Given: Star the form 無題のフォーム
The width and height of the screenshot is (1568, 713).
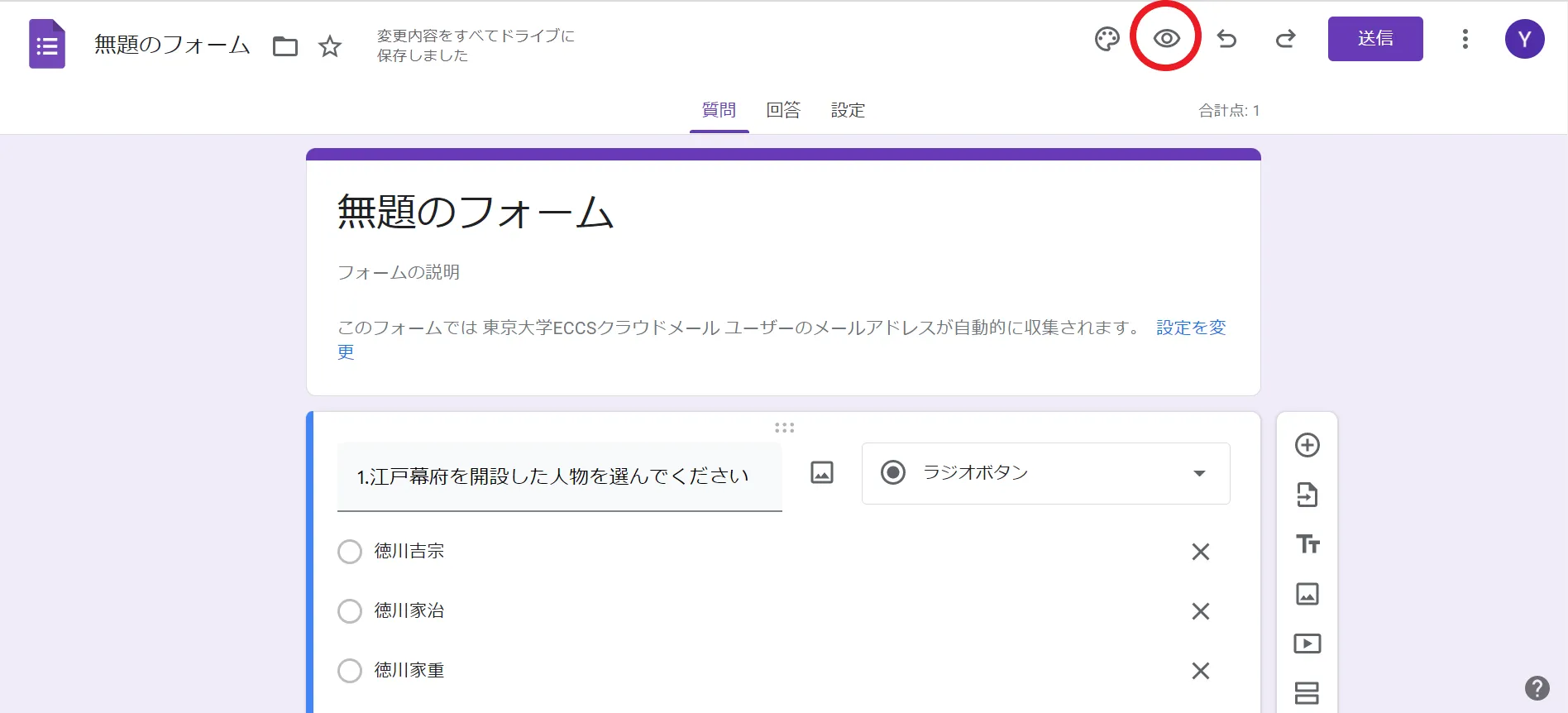Looking at the screenshot, I should 330,46.
